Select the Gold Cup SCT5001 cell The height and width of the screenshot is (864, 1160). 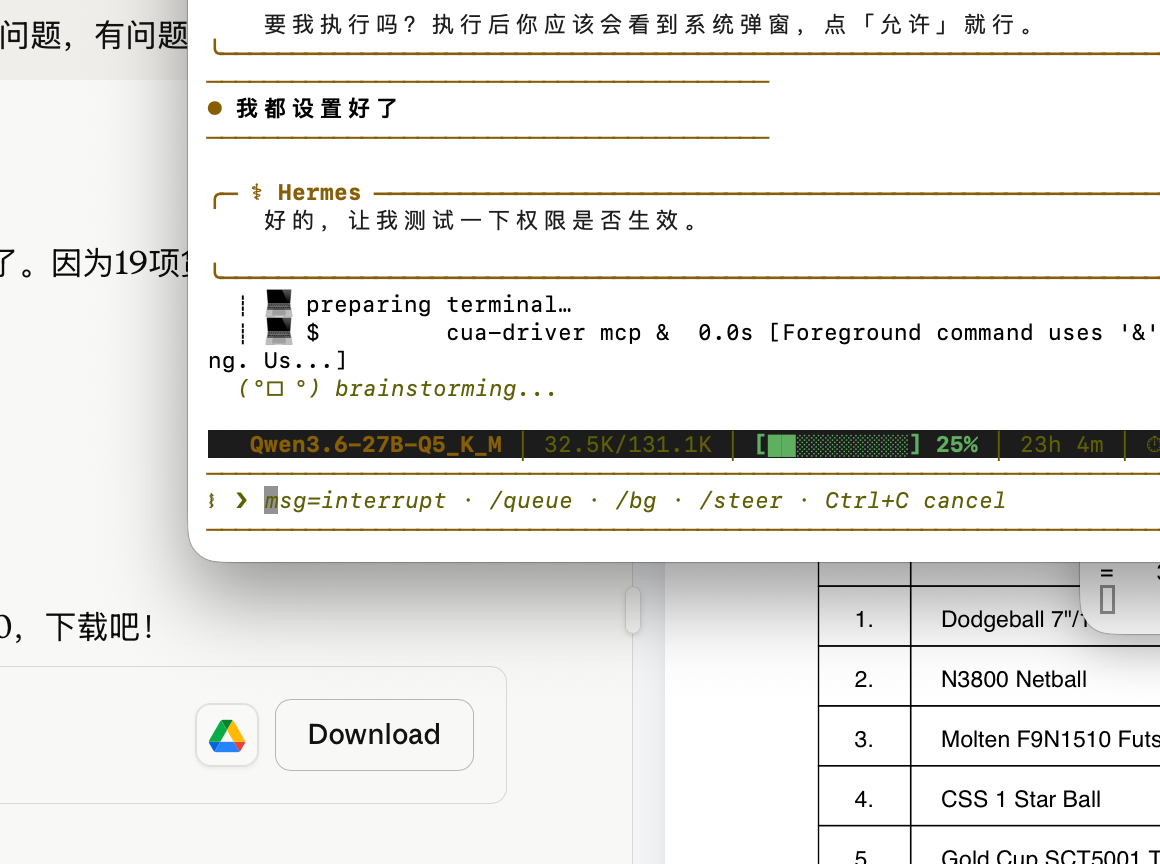coord(1036,846)
